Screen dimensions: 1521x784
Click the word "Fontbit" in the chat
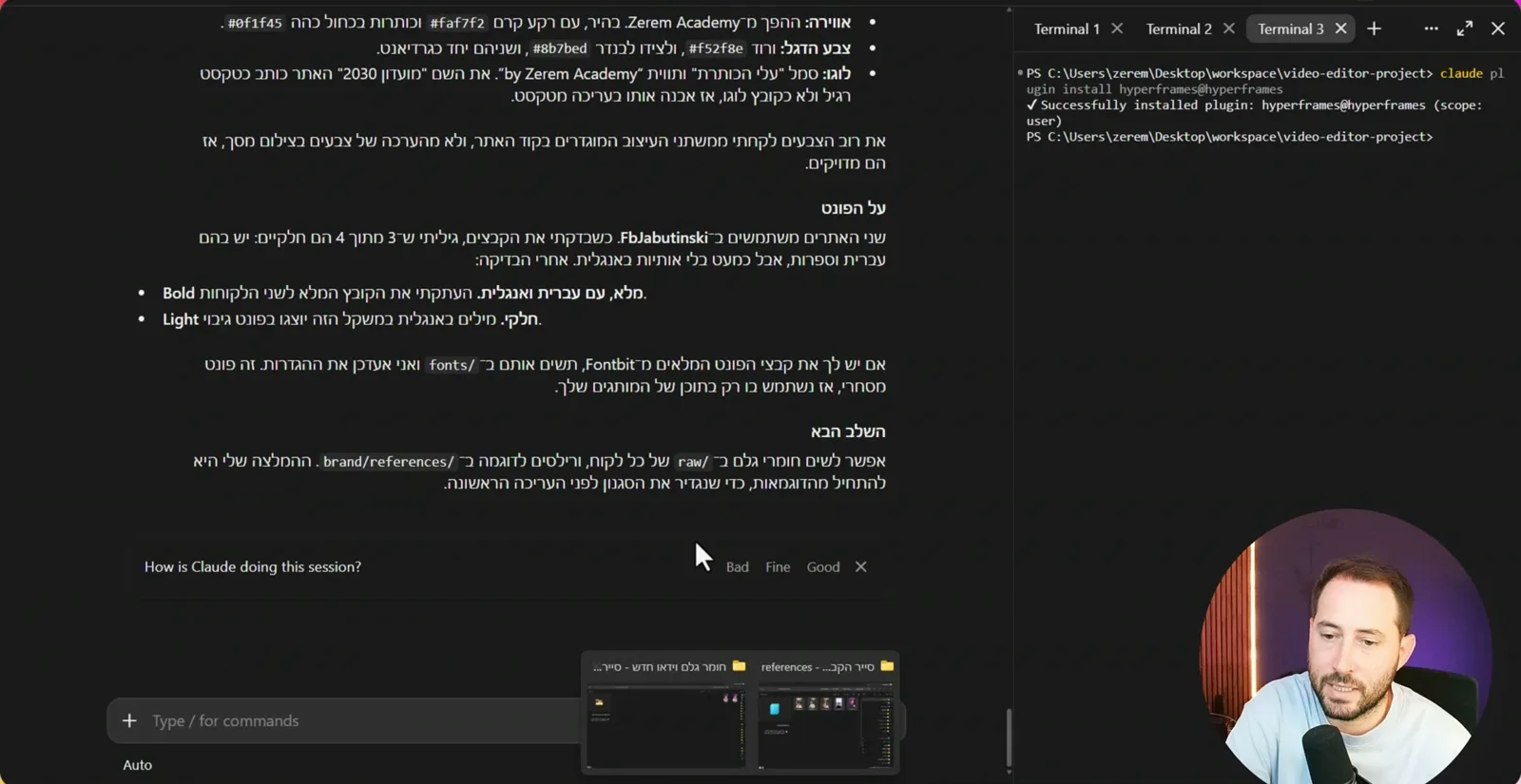(609, 365)
